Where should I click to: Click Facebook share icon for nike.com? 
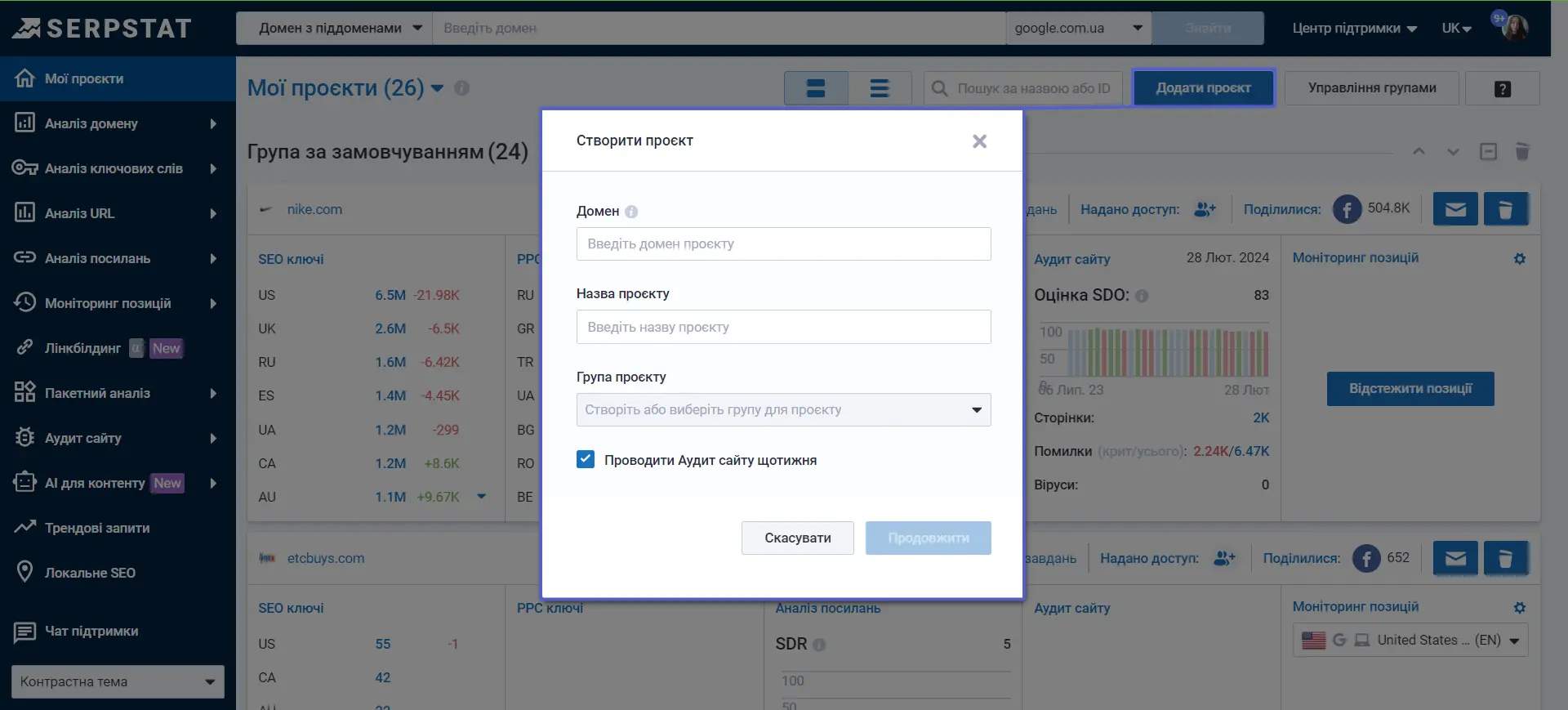click(x=1347, y=209)
